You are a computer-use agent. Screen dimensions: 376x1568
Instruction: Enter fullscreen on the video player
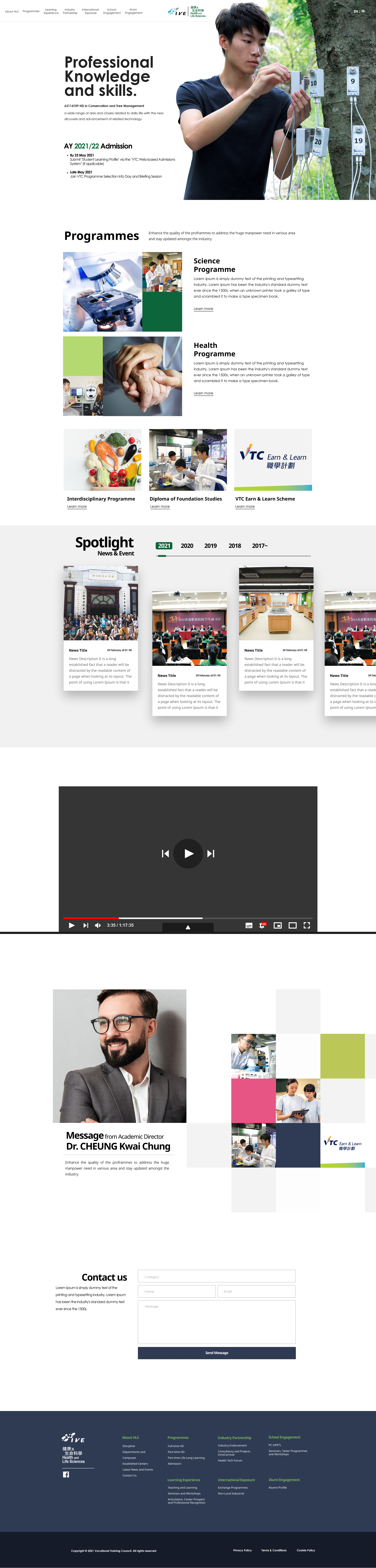point(307,925)
